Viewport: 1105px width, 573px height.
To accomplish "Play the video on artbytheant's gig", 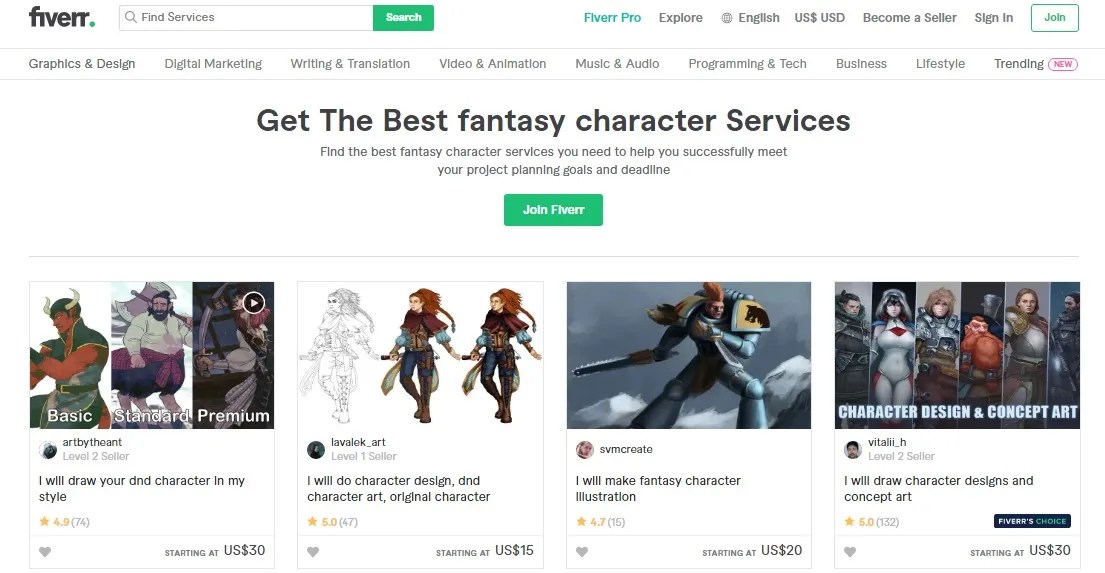I will pos(254,302).
